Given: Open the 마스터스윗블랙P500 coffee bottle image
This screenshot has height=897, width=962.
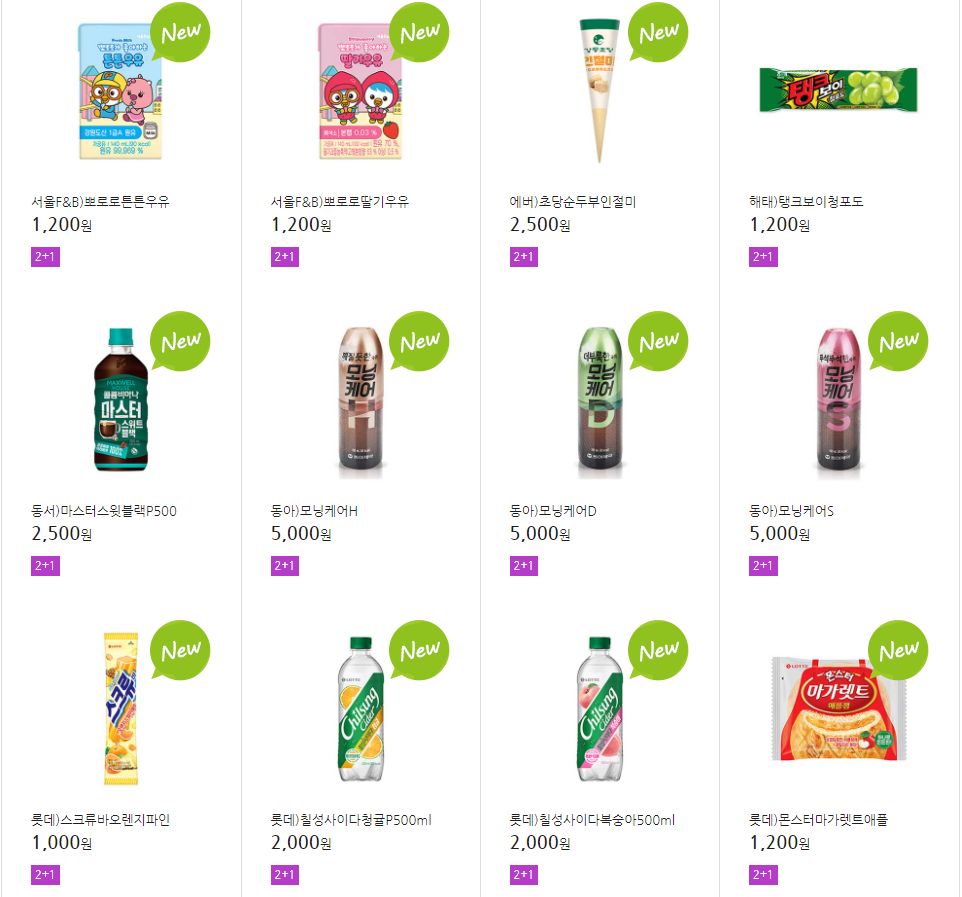Looking at the screenshot, I should 121,399.
